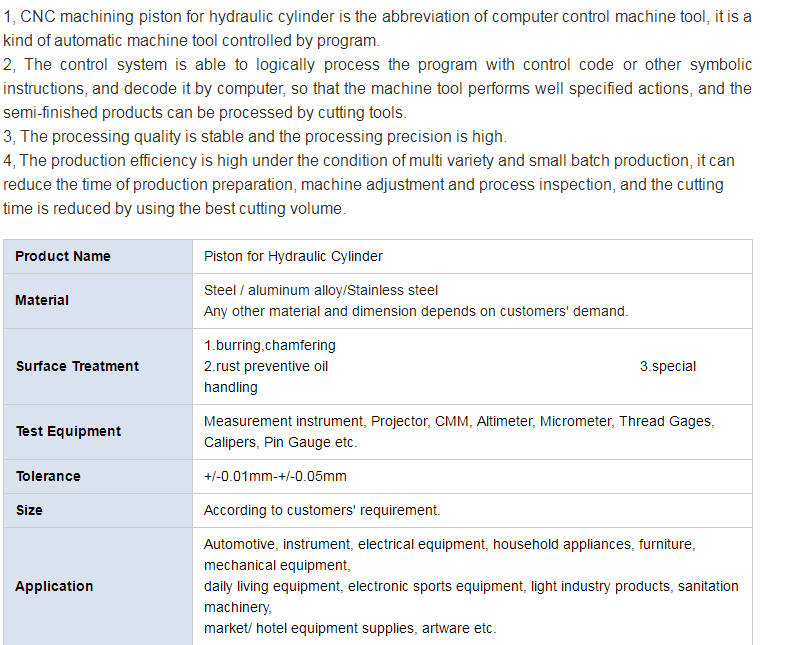Click the 'Steel / aluminum alloy/Stainless steel' text
The image size is (797, 645).
(x=320, y=291)
